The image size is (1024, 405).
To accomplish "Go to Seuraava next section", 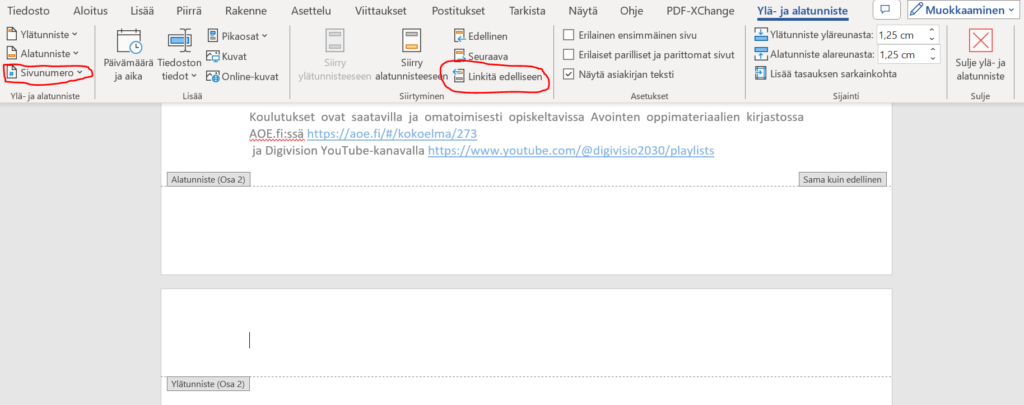I will 480,56.
